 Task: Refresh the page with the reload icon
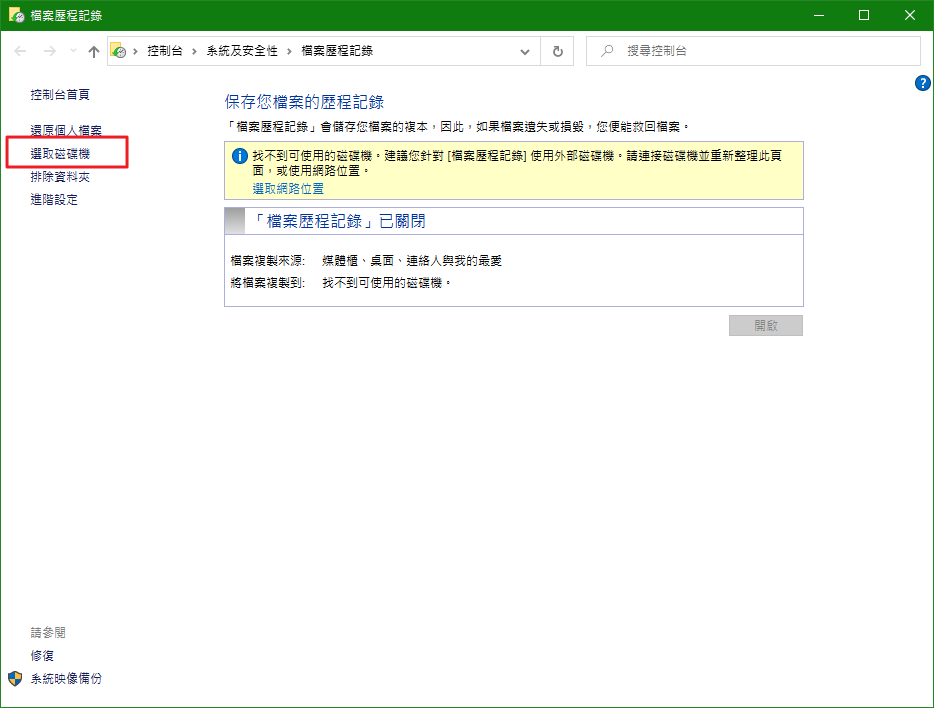[x=558, y=51]
